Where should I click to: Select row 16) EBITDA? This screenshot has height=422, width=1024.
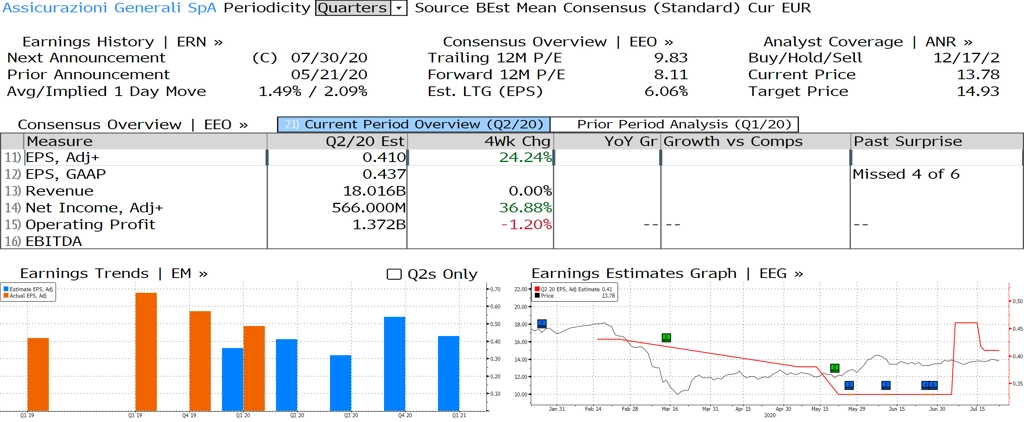[512, 241]
